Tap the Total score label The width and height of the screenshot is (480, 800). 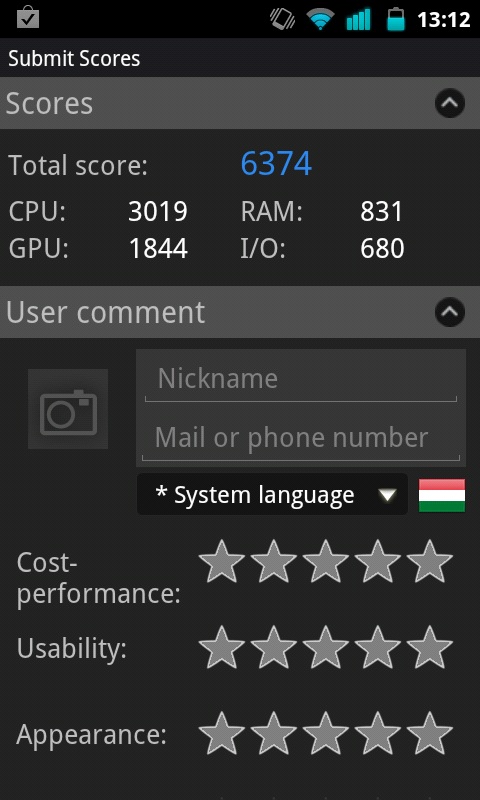[78, 166]
